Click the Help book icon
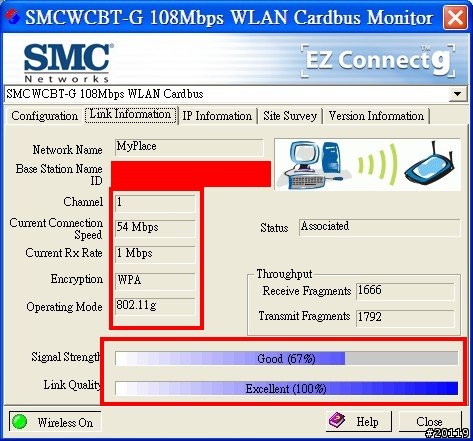The width and height of the screenshot is (473, 441). (x=337, y=420)
